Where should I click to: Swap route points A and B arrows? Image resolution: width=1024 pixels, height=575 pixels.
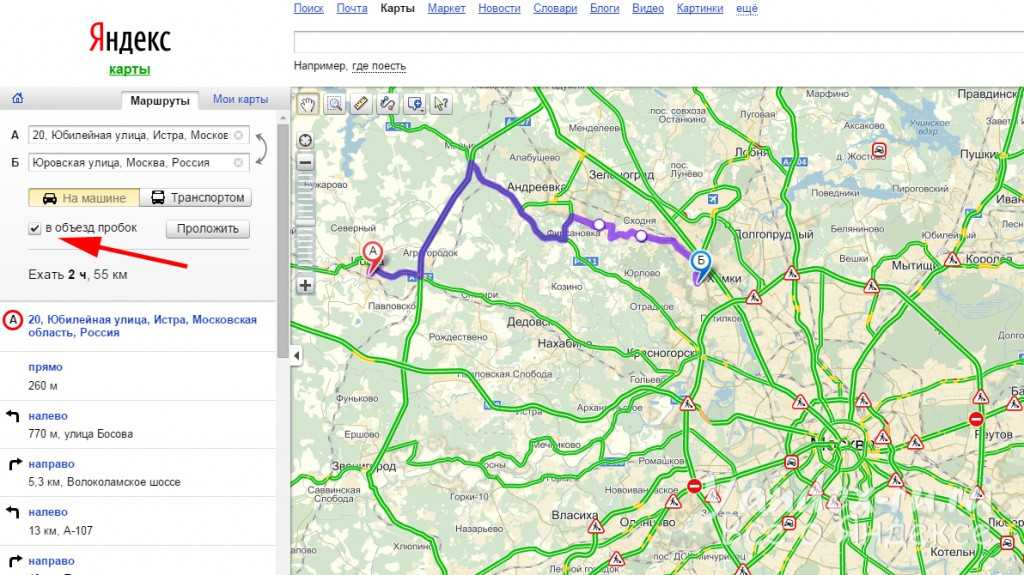tap(261, 149)
